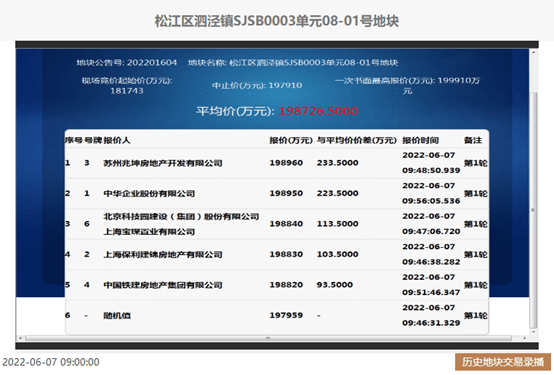
Task: Click price difference 103.5000
Action: click(337, 254)
